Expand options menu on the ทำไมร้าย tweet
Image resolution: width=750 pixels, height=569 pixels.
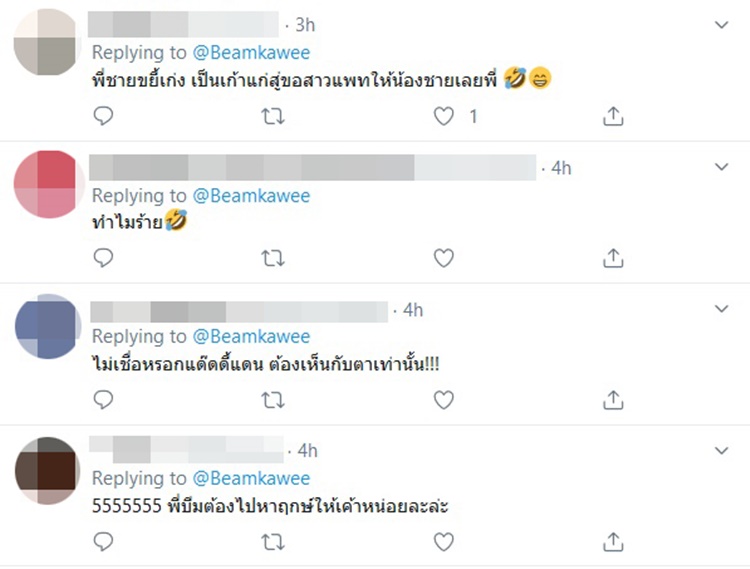[721, 168]
